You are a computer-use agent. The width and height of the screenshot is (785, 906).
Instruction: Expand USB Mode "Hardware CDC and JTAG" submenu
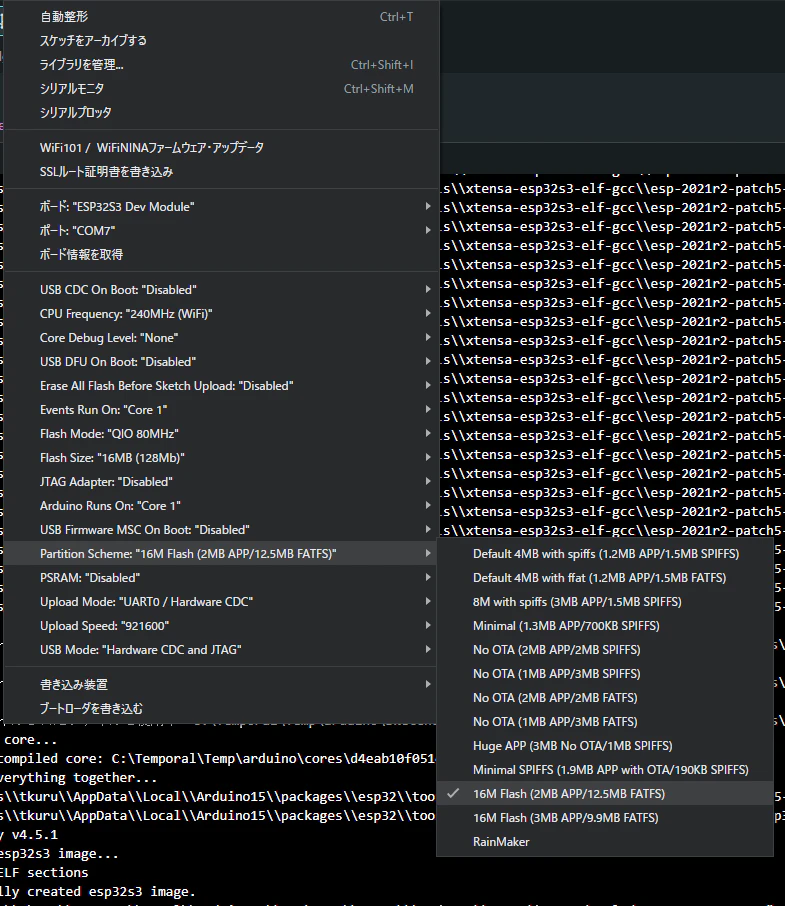221,649
